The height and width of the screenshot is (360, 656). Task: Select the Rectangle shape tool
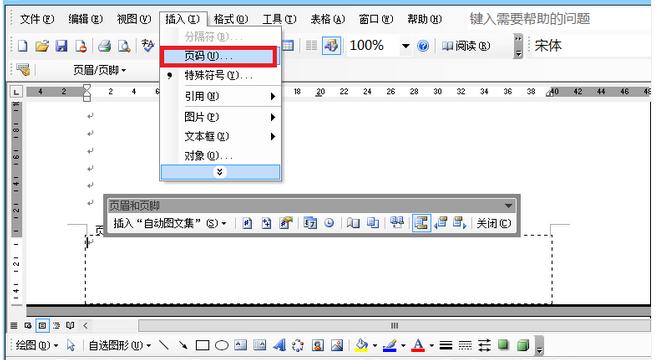coord(202,345)
